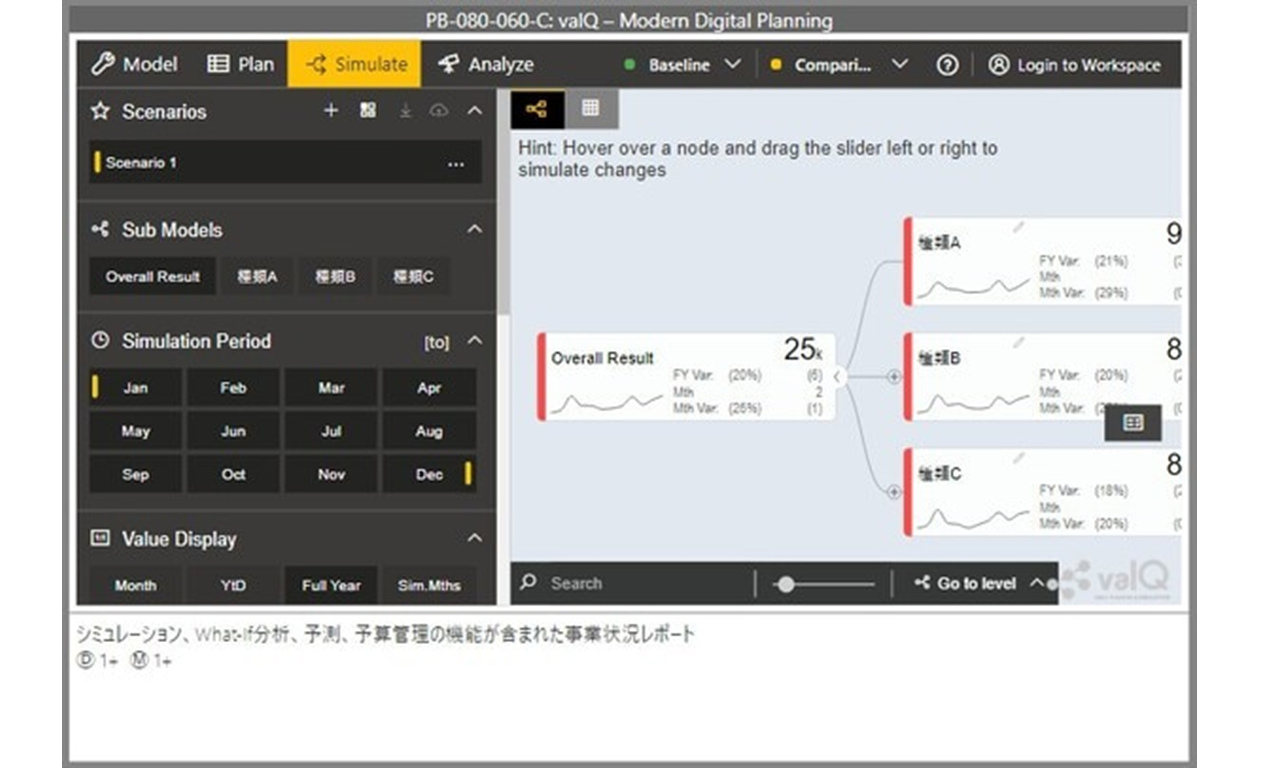Set Value Display to Sim.Mths
The image size is (1280, 768).
(429, 585)
